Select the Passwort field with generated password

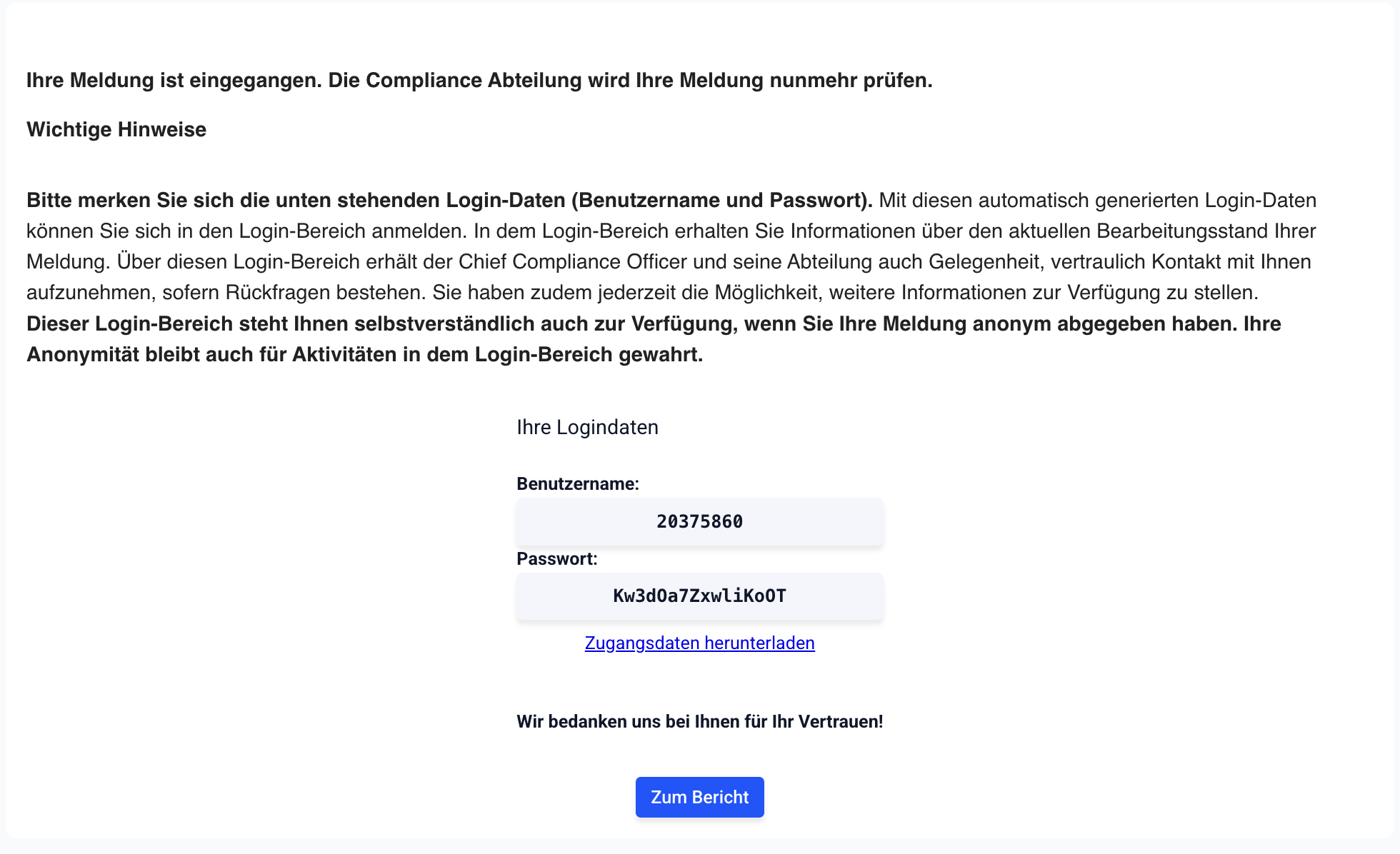tap(699, 596)
